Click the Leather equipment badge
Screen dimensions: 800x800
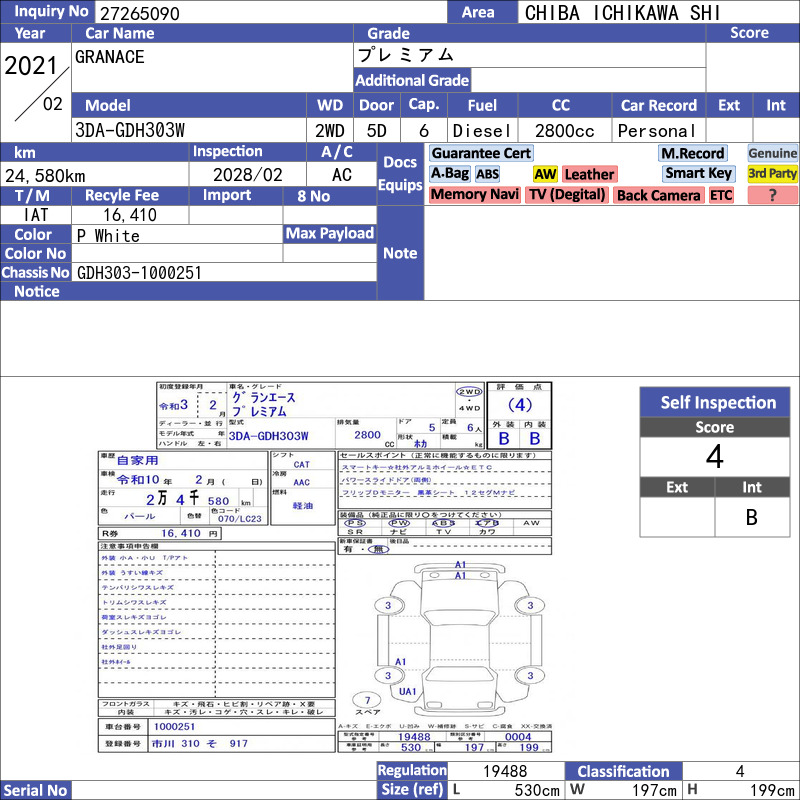point(589,174)
